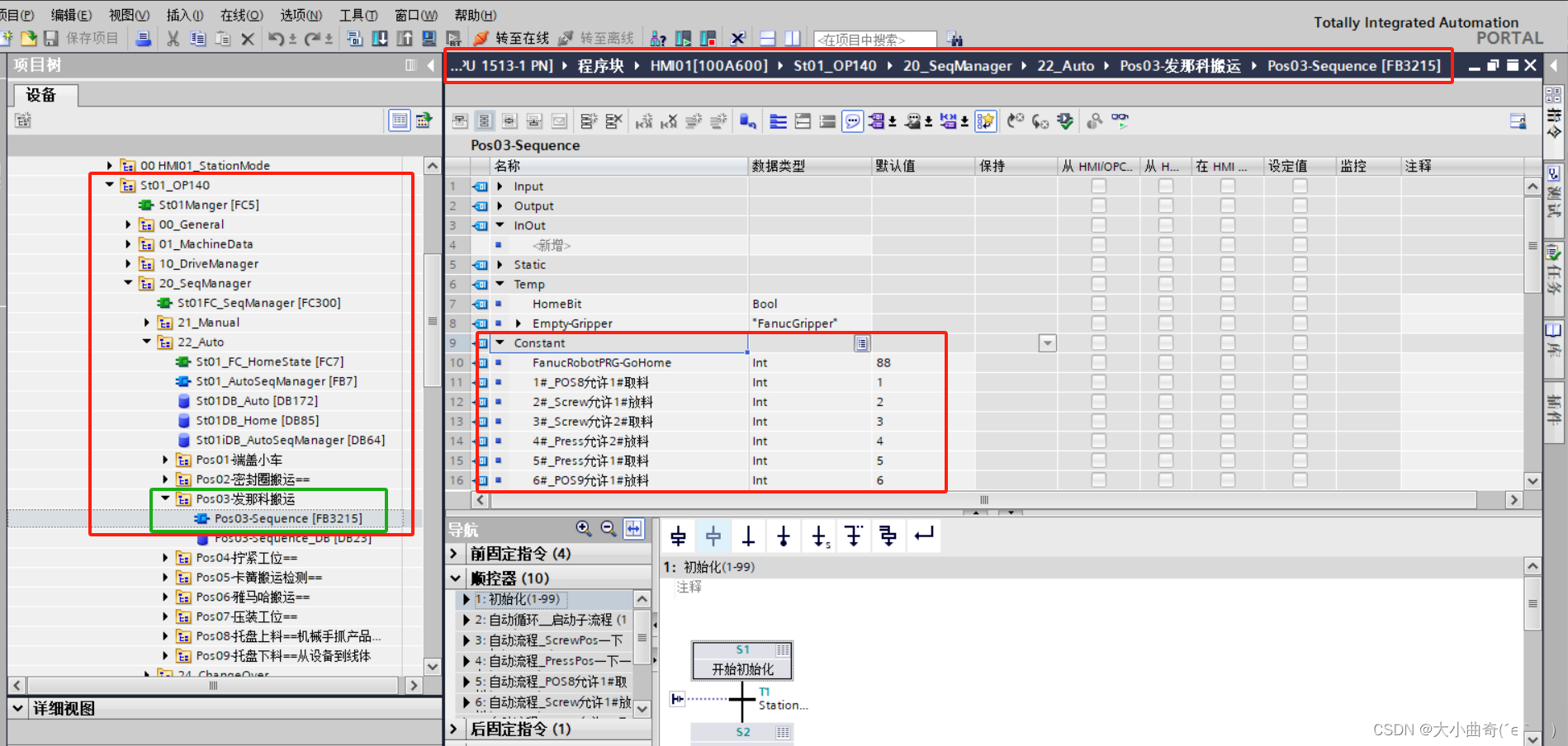Click the close branch return-arrow icon

point(925,537)
